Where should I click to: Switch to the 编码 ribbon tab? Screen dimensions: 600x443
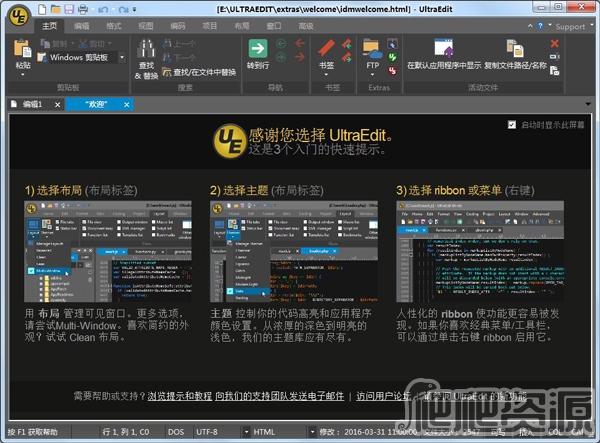[178, 26]
